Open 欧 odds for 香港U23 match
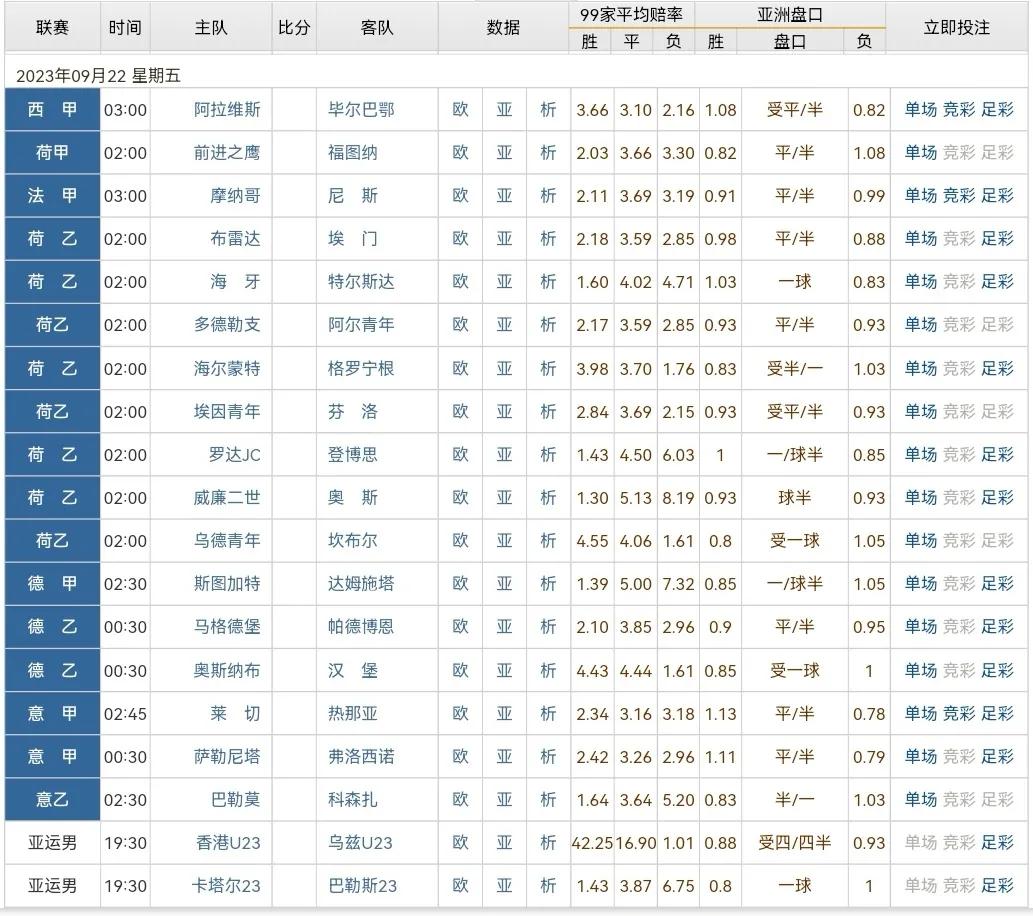1033x916 pixels. click(x=459, y=842)
